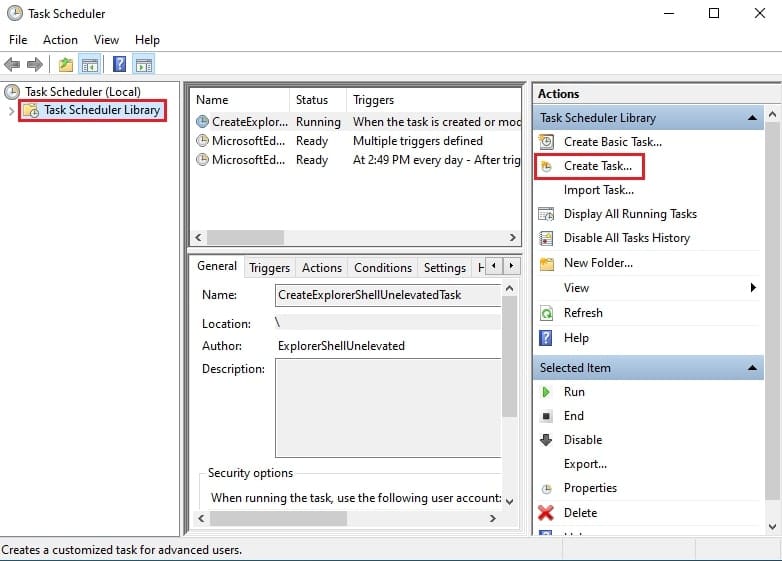This screenshot has width=782, height=561.
Task: Toggle the Show/Hide Console Tree toolbar icon
Action: (90, 64)
